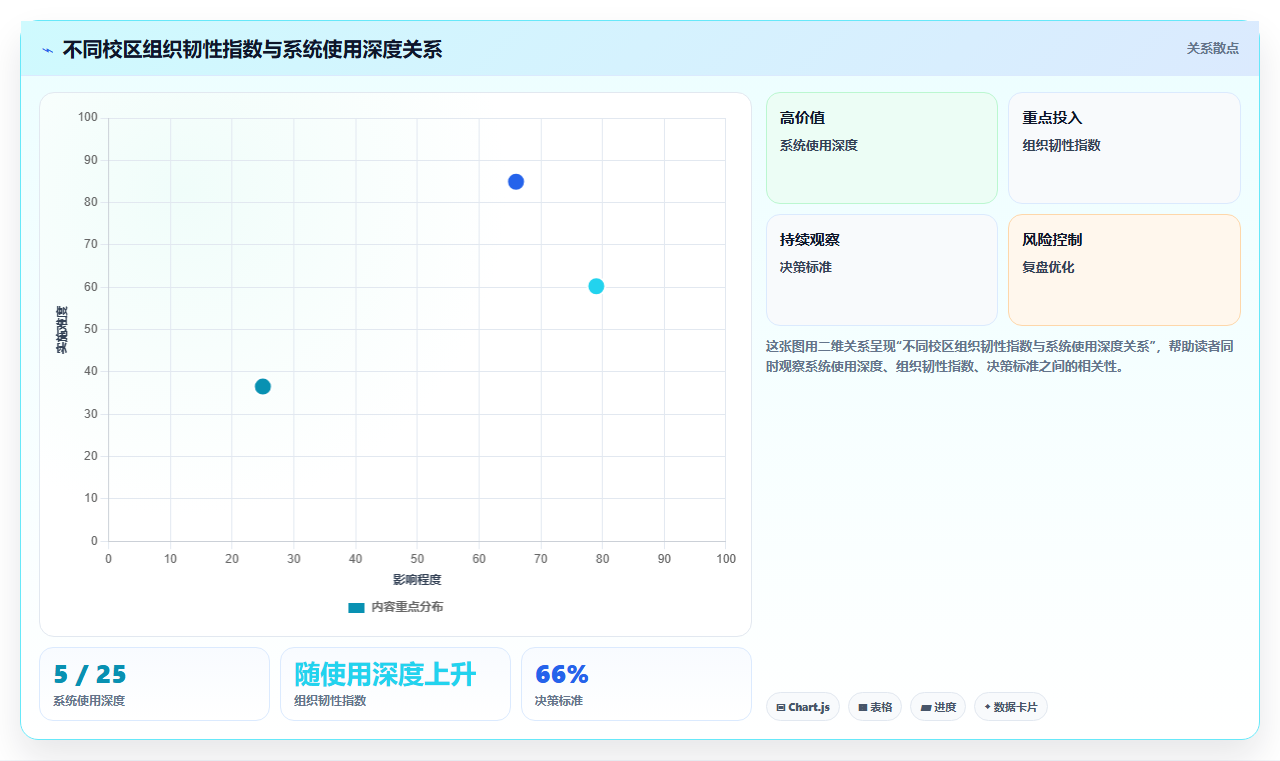1280x761 pixels.
Task: Click 系统使用深度 text in 高价值 card
Action: 819,145
